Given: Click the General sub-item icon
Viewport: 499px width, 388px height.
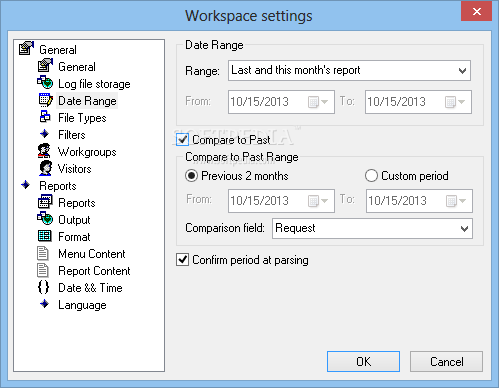Looking at the screenshot, I should (x=45, y=66).
